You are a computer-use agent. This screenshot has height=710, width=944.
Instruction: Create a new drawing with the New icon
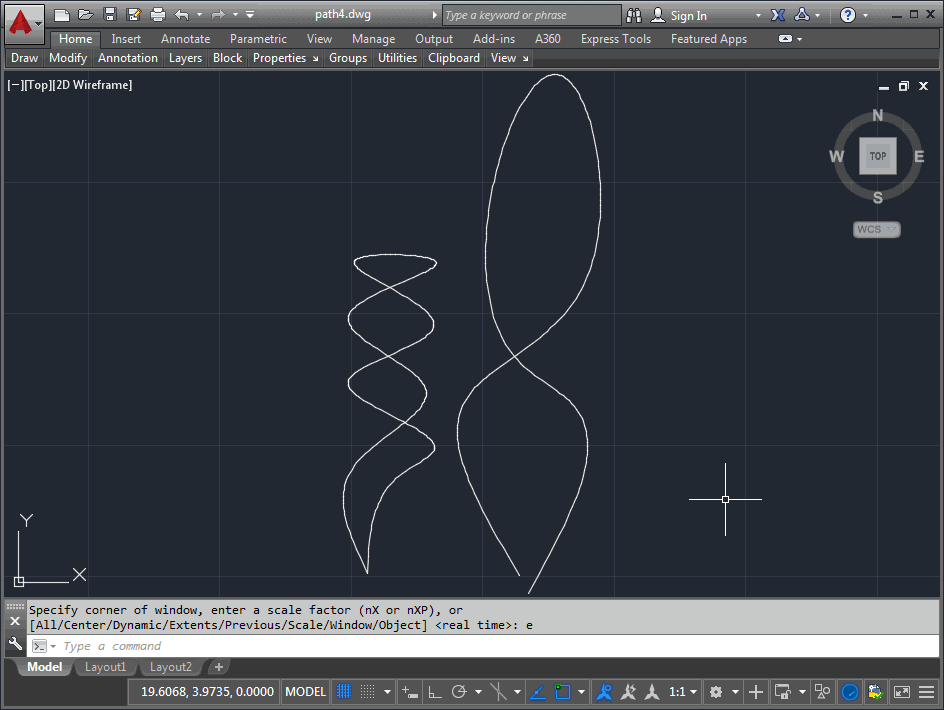point(63,14)
